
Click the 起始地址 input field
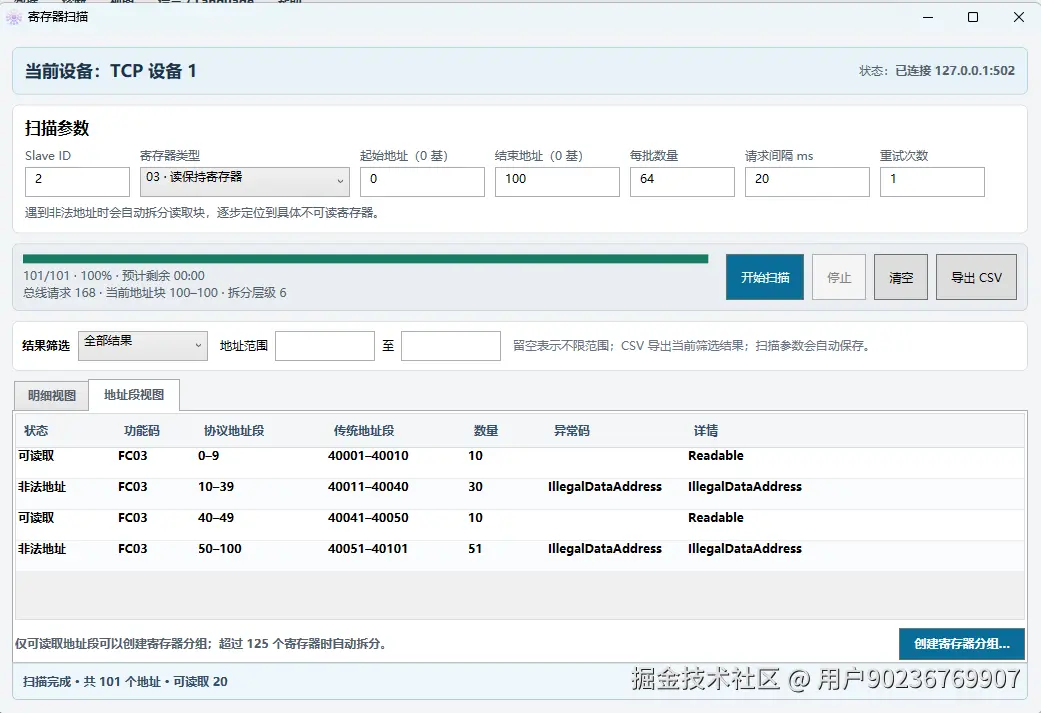tap(422, 181)
